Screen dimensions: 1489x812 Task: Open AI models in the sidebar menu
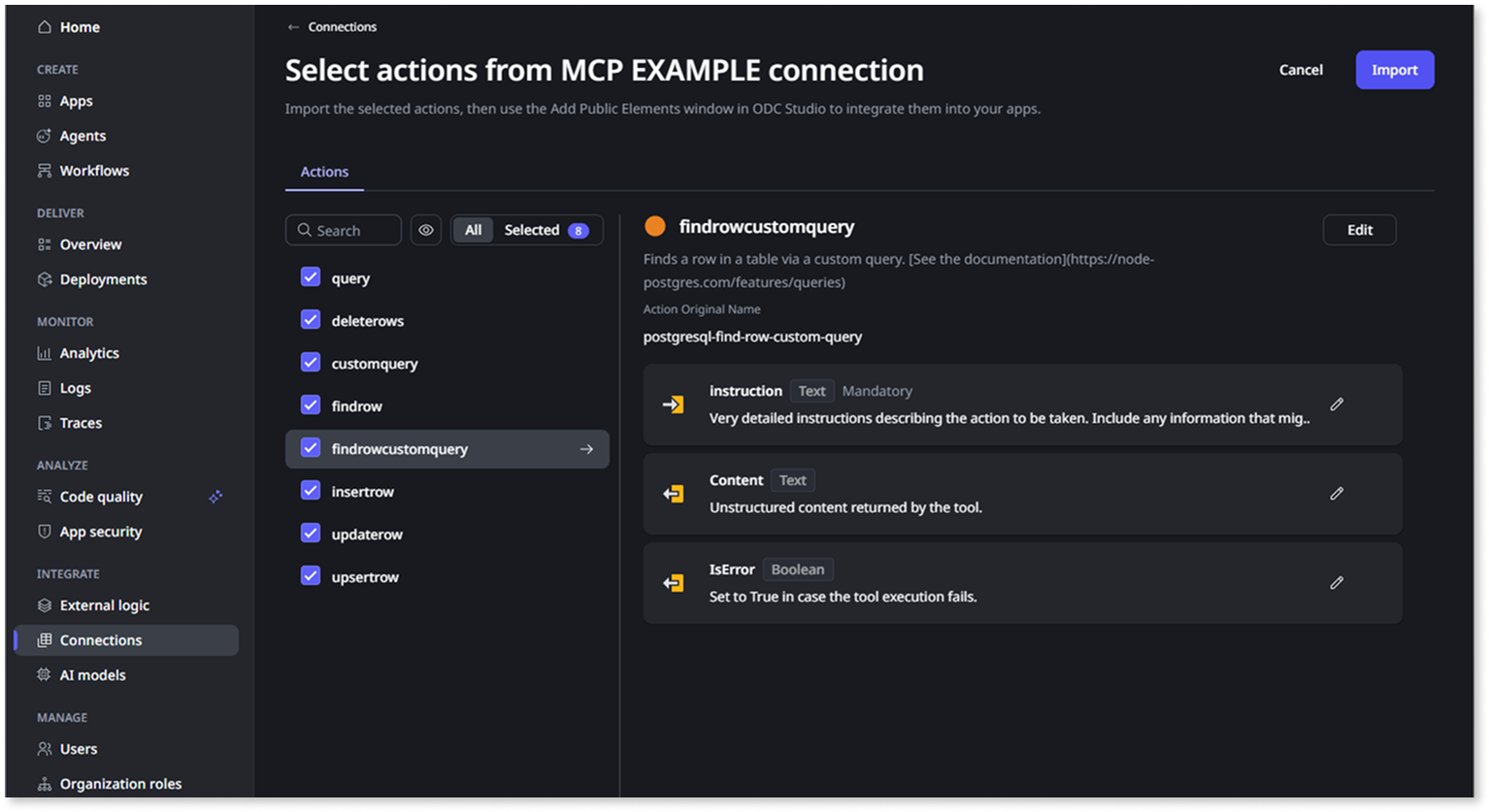(93, 675)
